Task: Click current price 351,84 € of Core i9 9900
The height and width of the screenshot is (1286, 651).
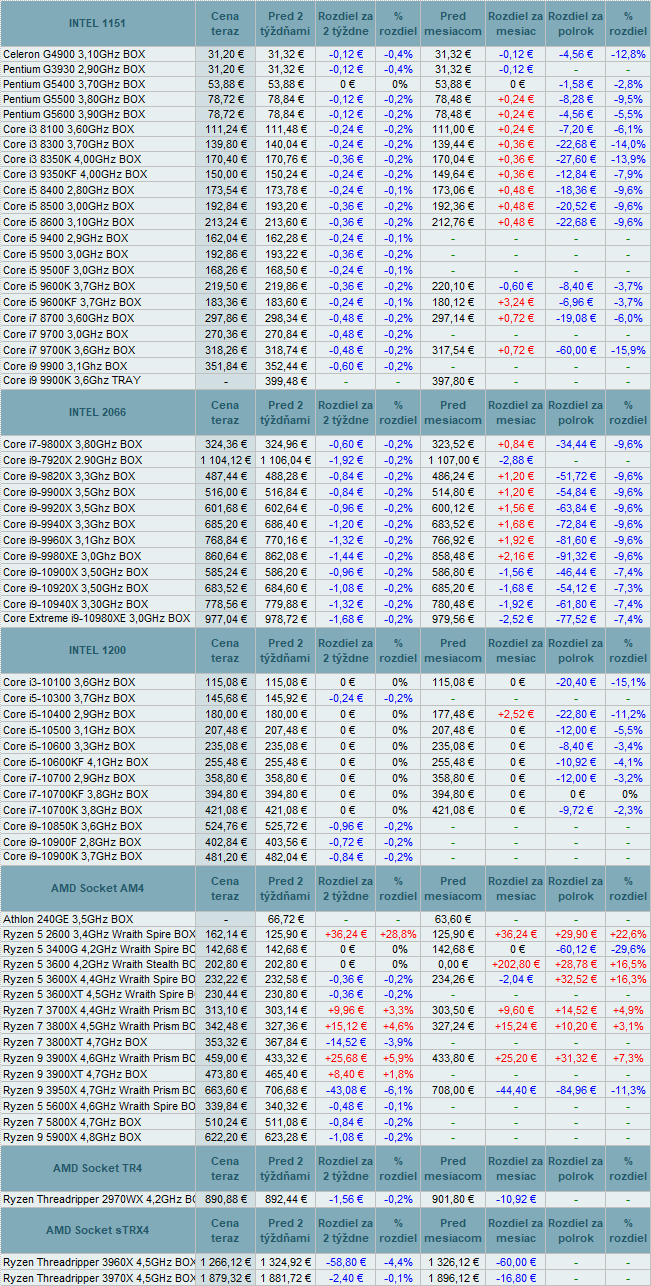Action: [x=225, y=366]
